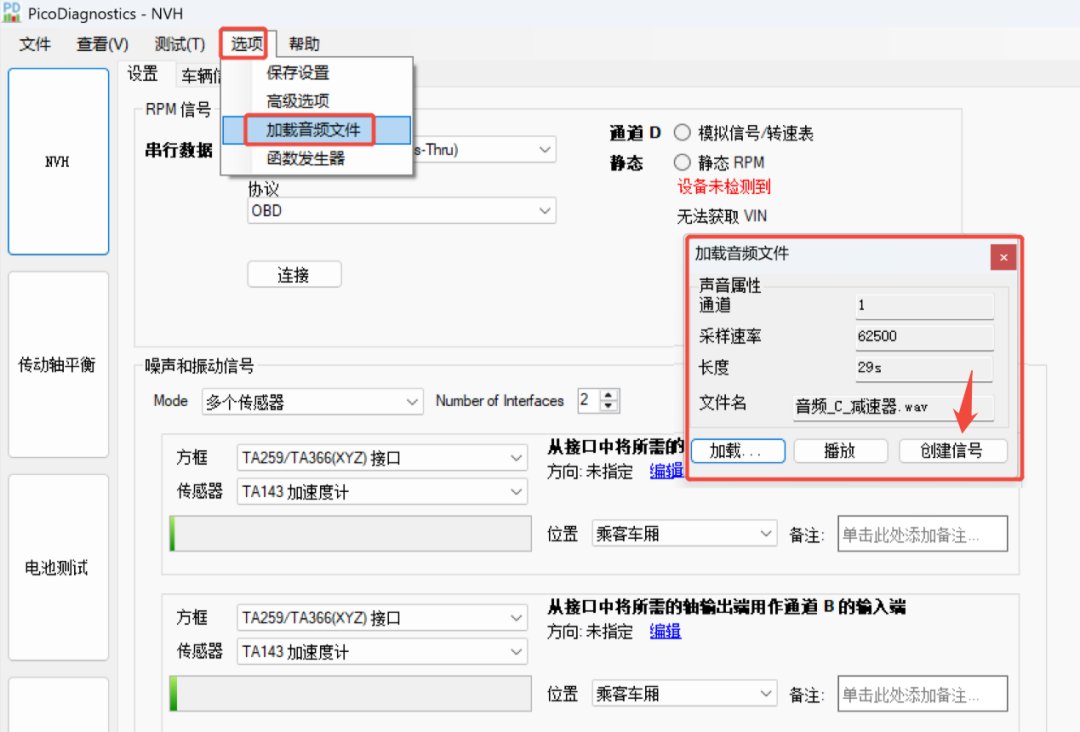Image resolution: width=1080 pixels, height=732 pixels.
Task: Click the Number of Interfaces field
Action: click(x=590, y=401)
